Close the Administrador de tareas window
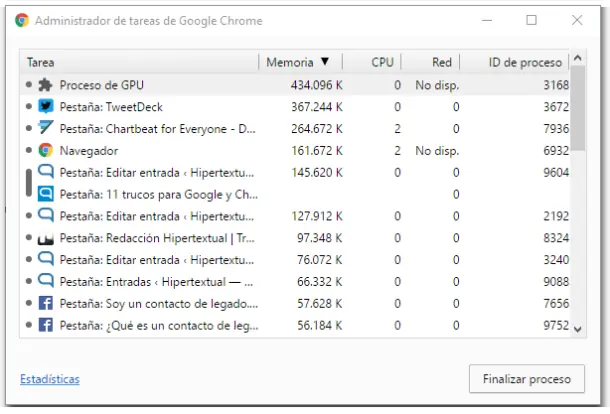This screenshot has width=610, height=414. click(577, 20)
